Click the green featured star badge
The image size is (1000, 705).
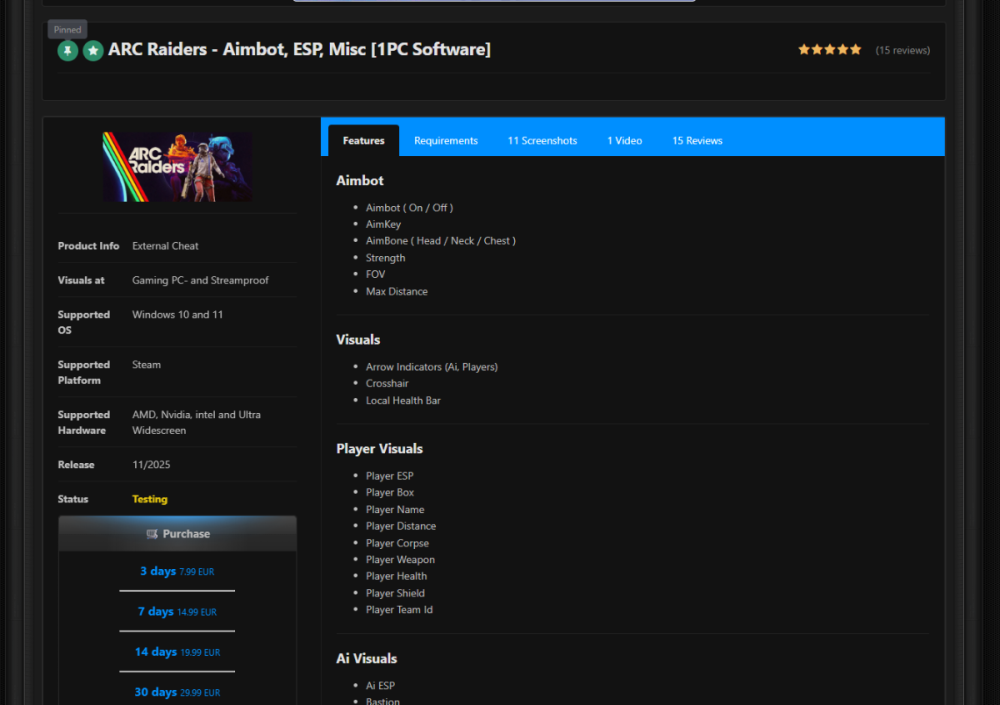[93, 50]
